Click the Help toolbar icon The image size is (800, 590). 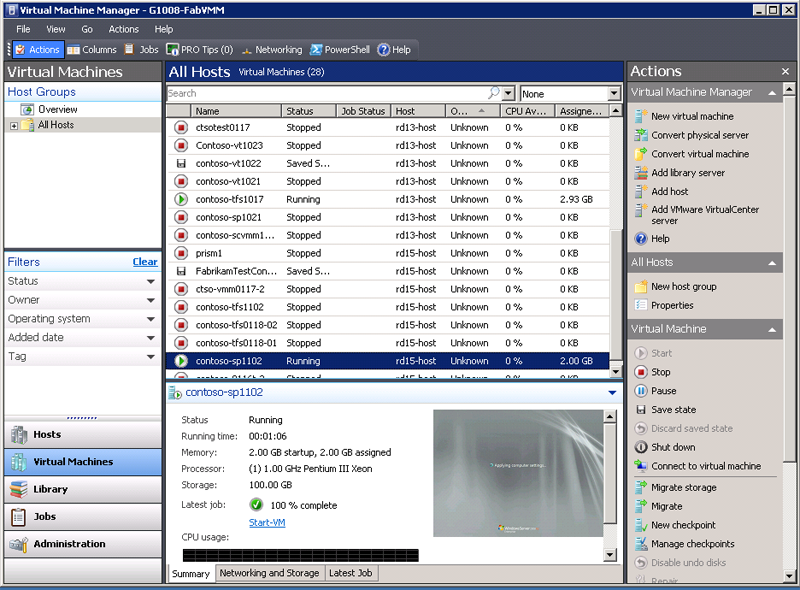(x=394, y=50)
